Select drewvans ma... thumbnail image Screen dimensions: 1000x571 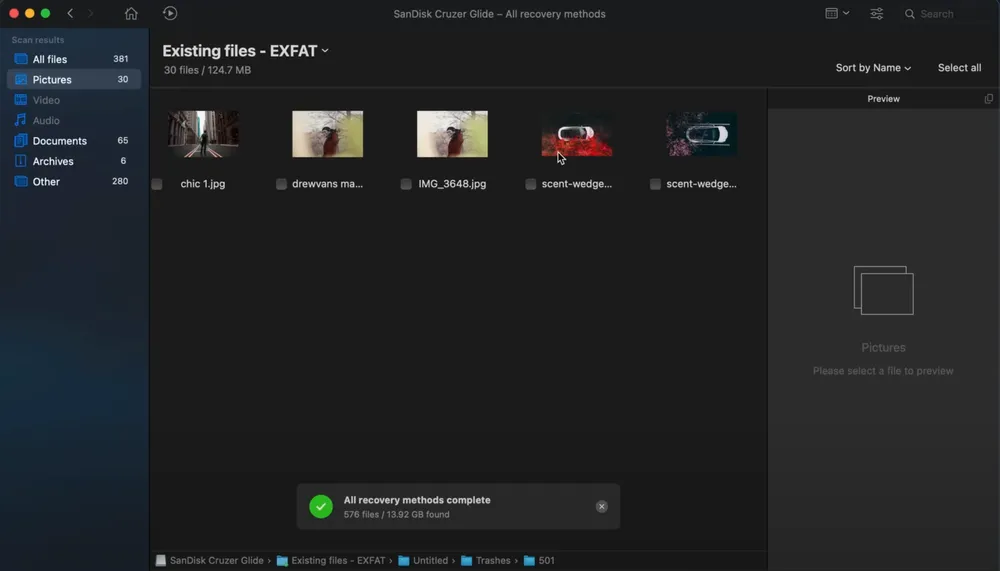[x=328, y=134]
